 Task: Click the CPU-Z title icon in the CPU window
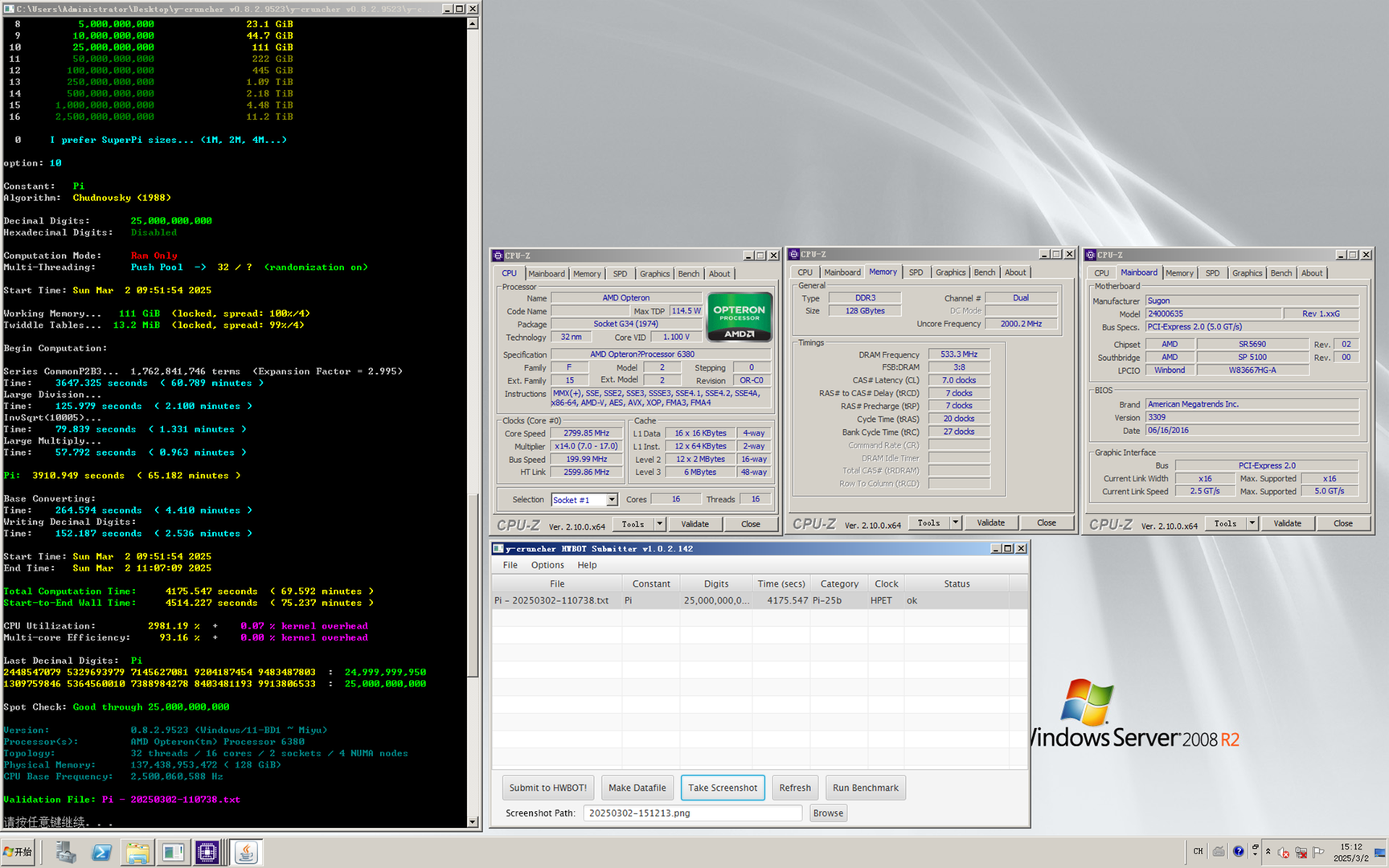click(x=498, y=256)
